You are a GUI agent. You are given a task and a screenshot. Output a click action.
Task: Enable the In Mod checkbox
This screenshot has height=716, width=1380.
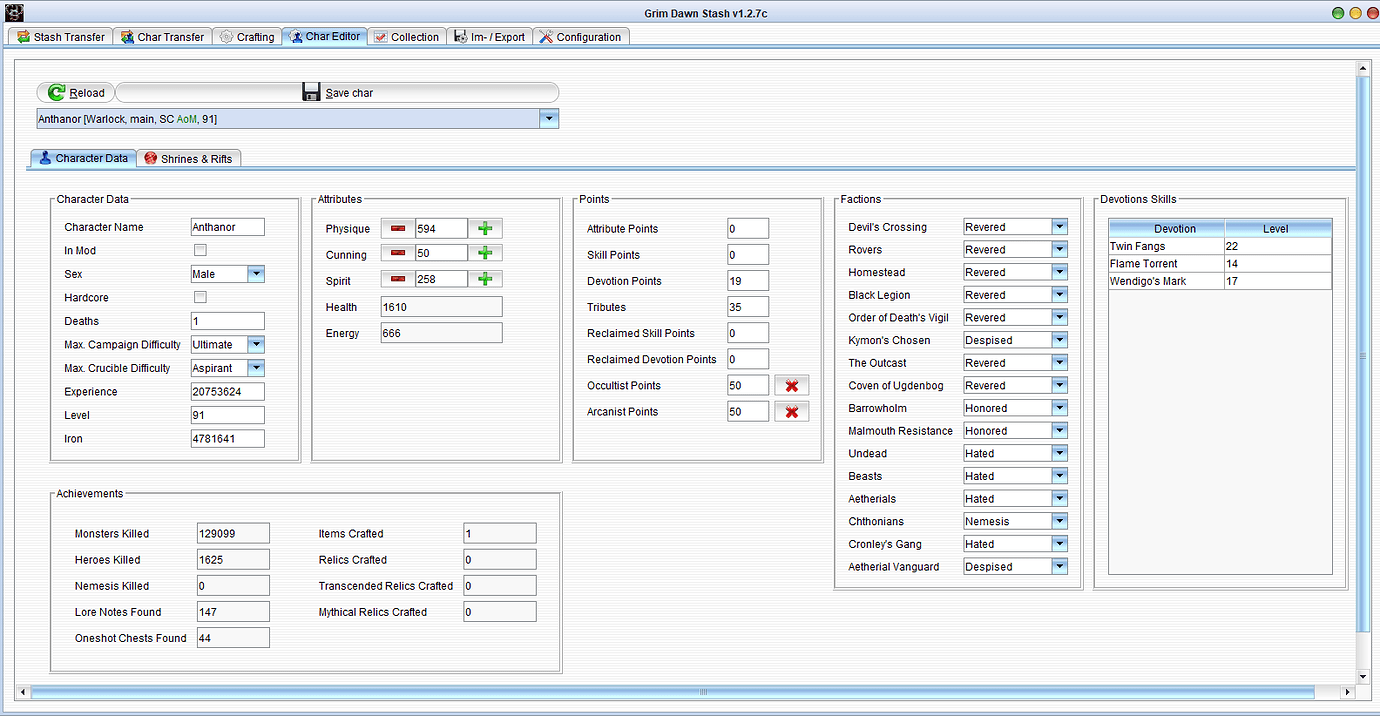click(199, 250)
